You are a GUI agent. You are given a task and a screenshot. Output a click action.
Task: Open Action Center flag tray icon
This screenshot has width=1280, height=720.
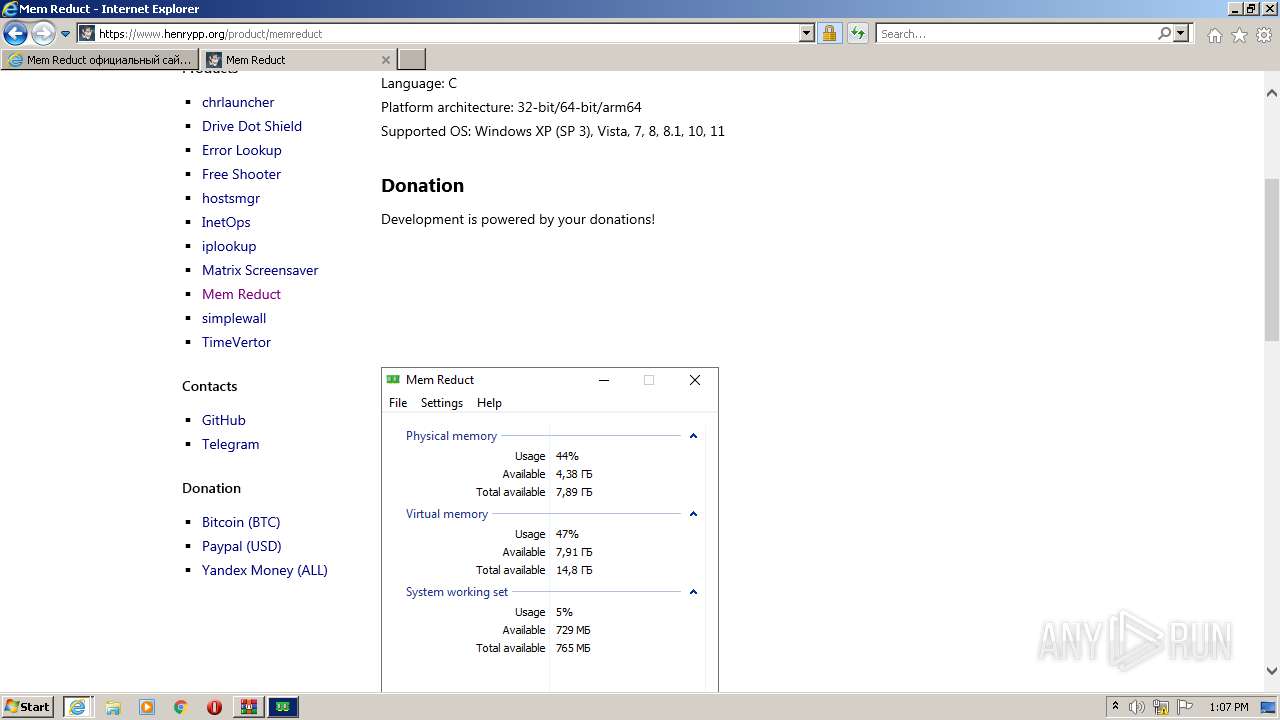pyautogui.click(x=1185, y=707)
